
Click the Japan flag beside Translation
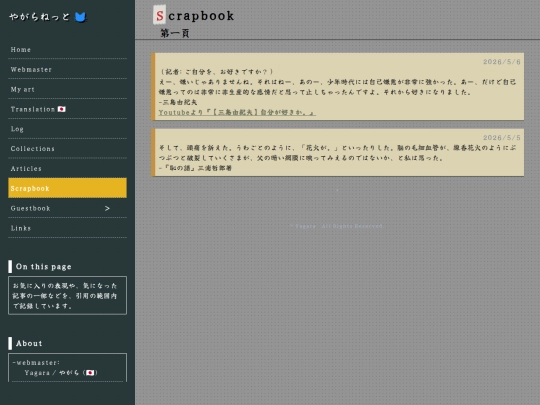pyautogui.click(x=62, y=109)
